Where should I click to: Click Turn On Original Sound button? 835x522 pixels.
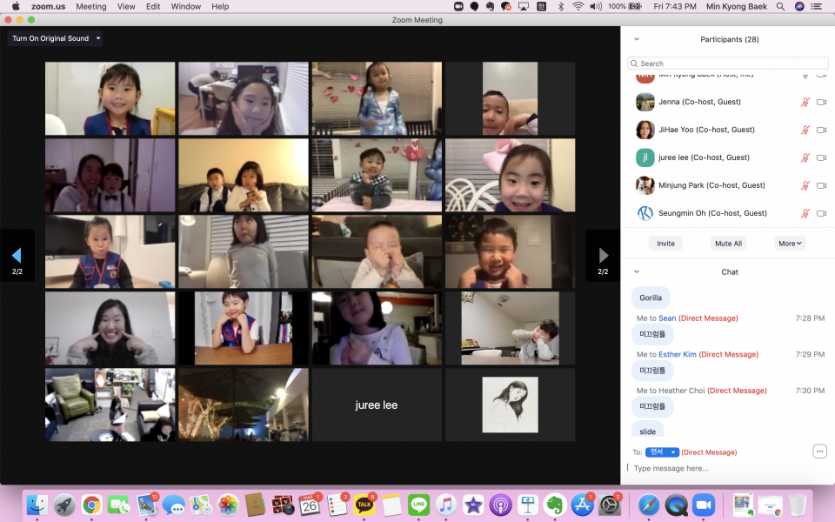(51, 38)
